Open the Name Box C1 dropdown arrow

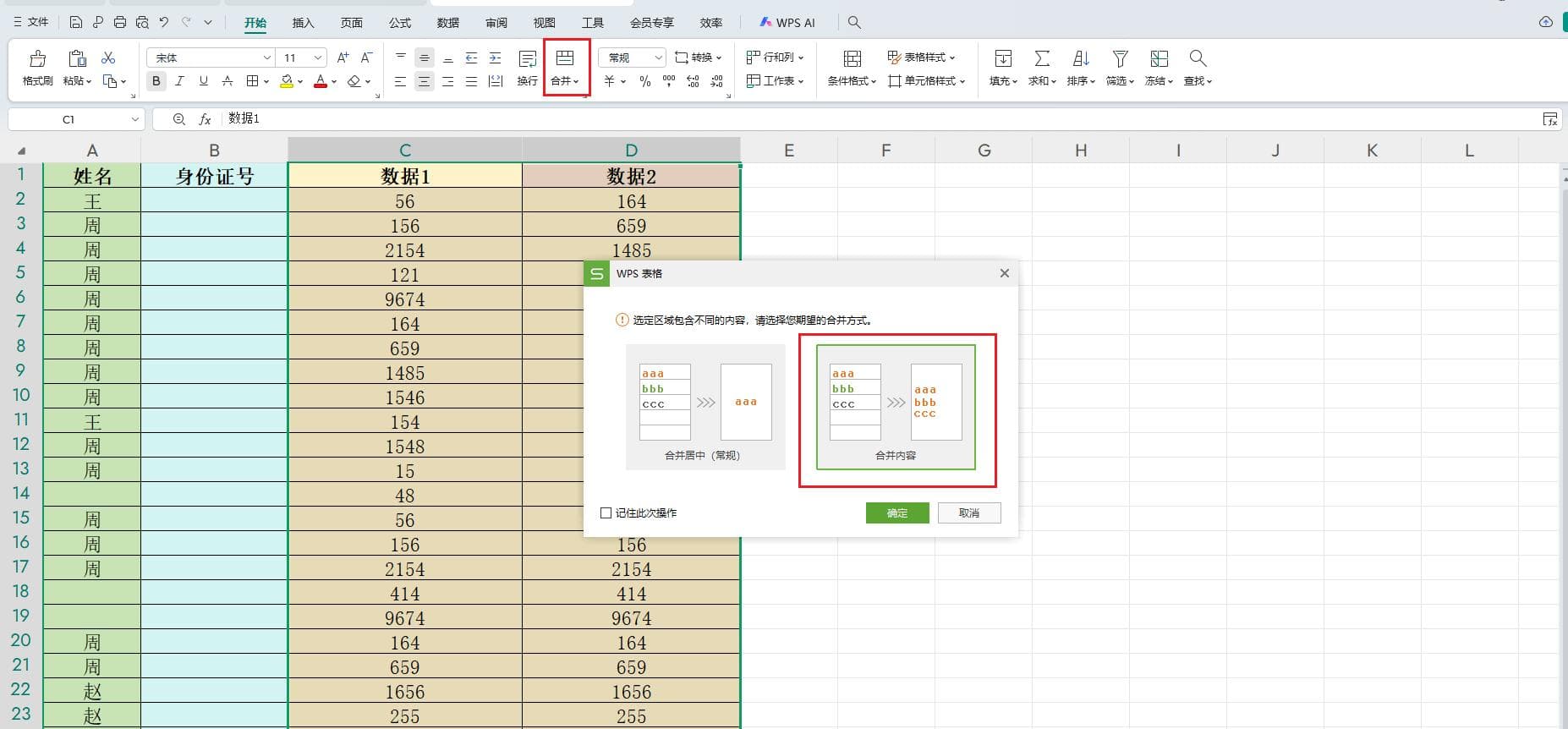click(134, 119)
